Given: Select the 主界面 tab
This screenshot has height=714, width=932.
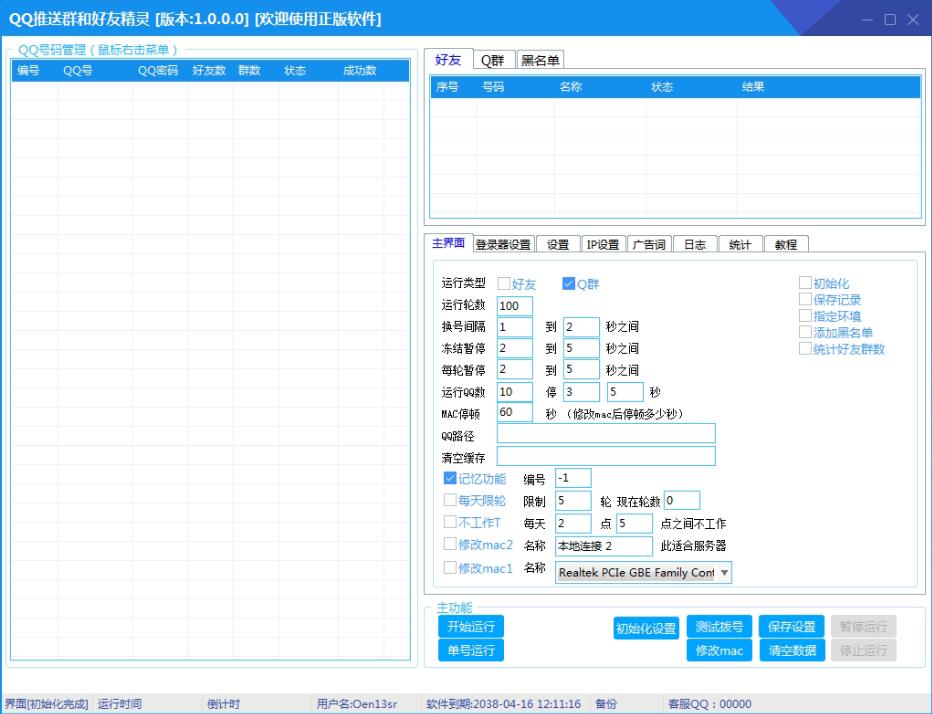Looking at the screenshot, I should coord(448,243).
